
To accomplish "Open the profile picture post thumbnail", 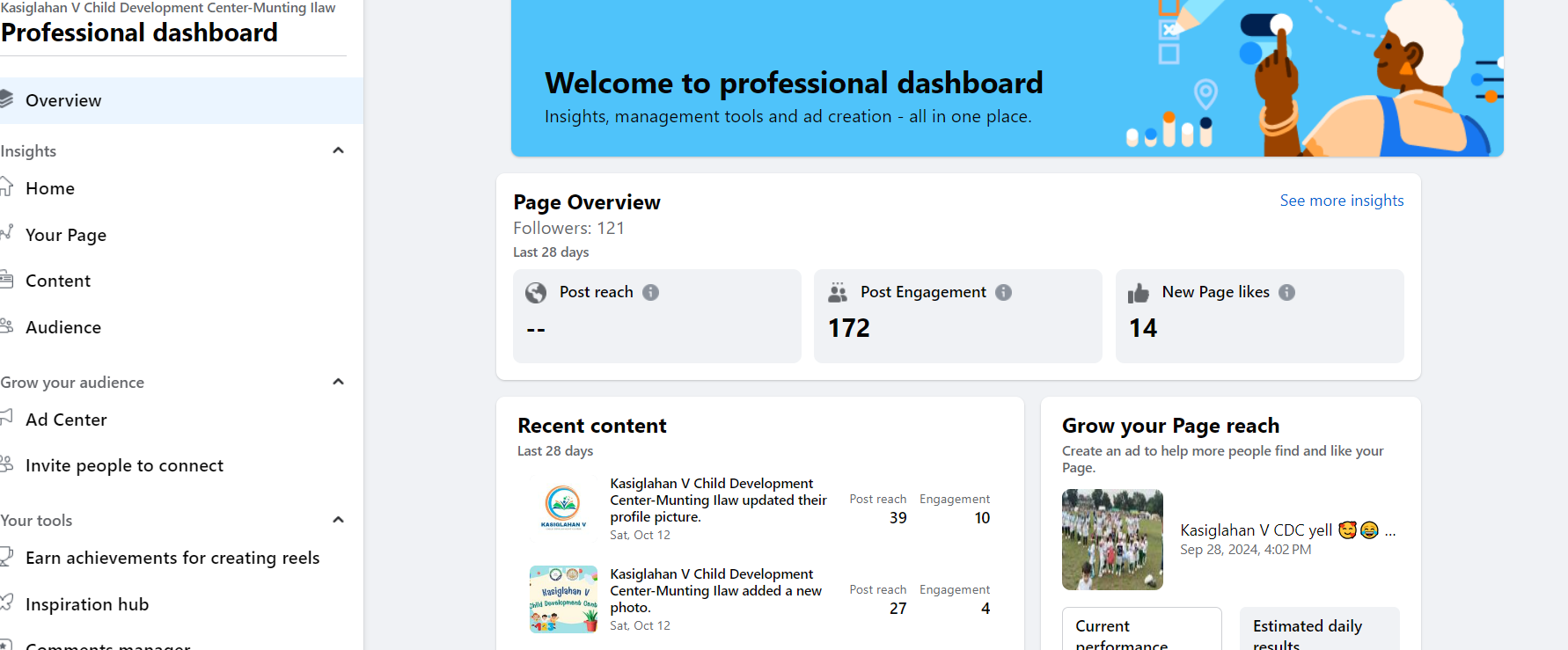I will [563, 508].
